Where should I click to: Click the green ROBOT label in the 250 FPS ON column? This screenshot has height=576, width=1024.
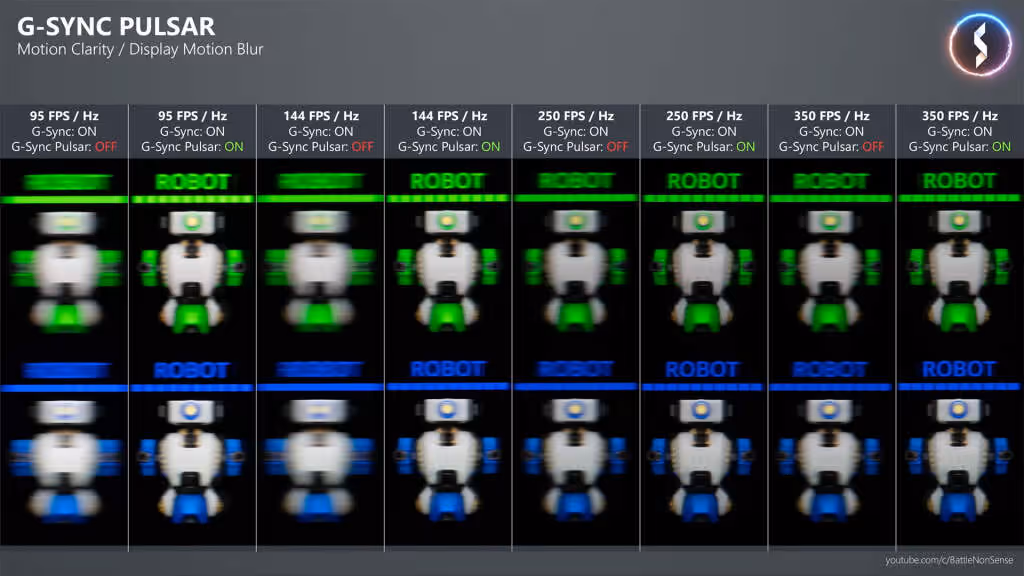[x=704, y=181]
